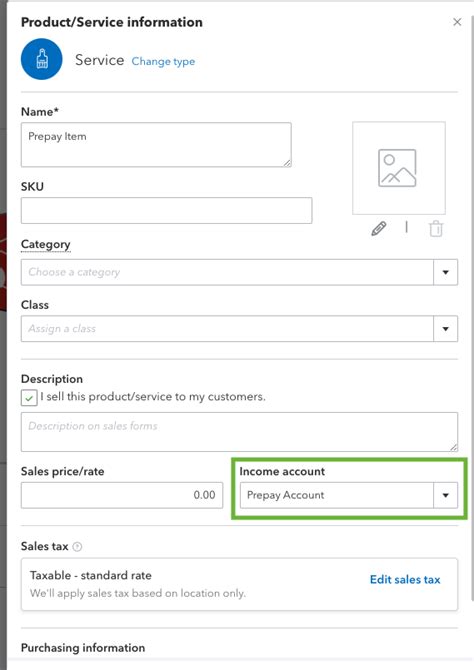Click the Assign a class field

(227, 329)
